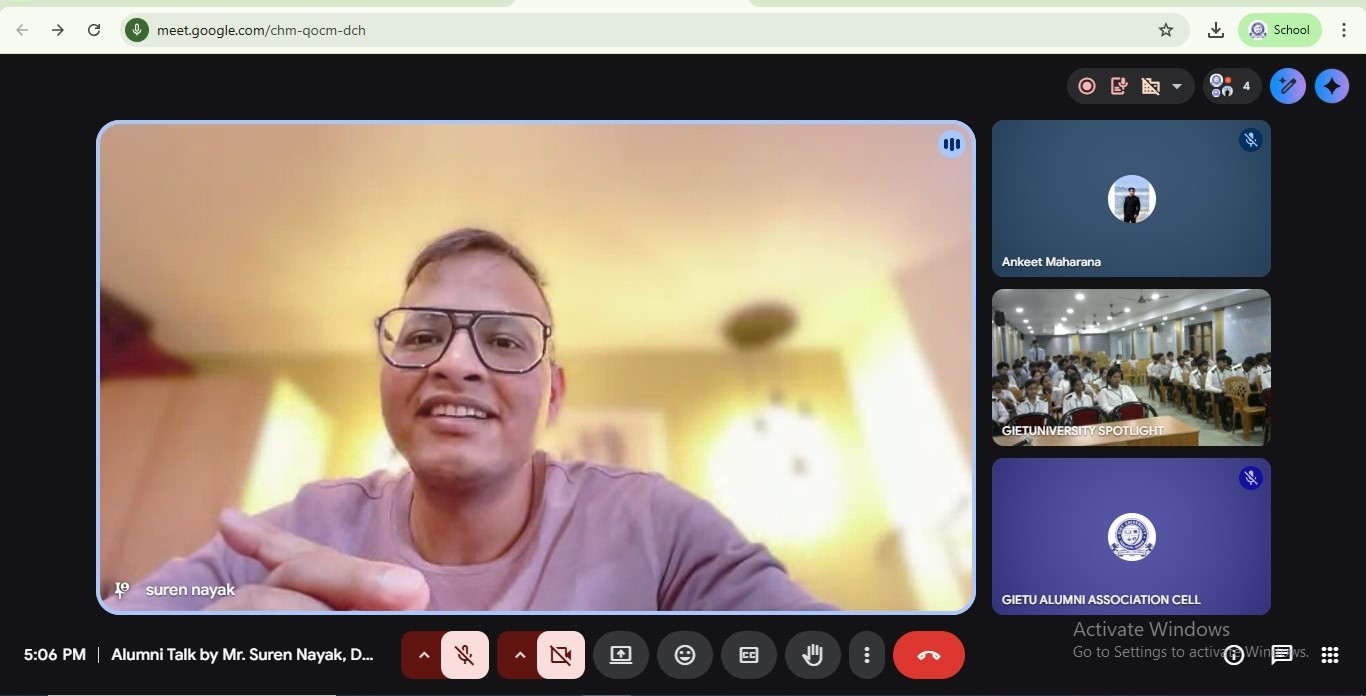Turn on the camera
Screen dimensions: 1366x696
point(561,655)
